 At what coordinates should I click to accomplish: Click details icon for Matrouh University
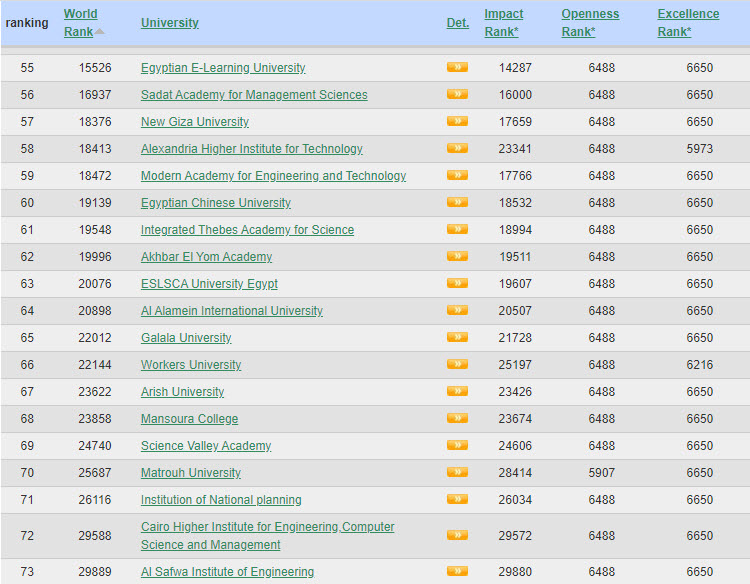tap(457, 473)
